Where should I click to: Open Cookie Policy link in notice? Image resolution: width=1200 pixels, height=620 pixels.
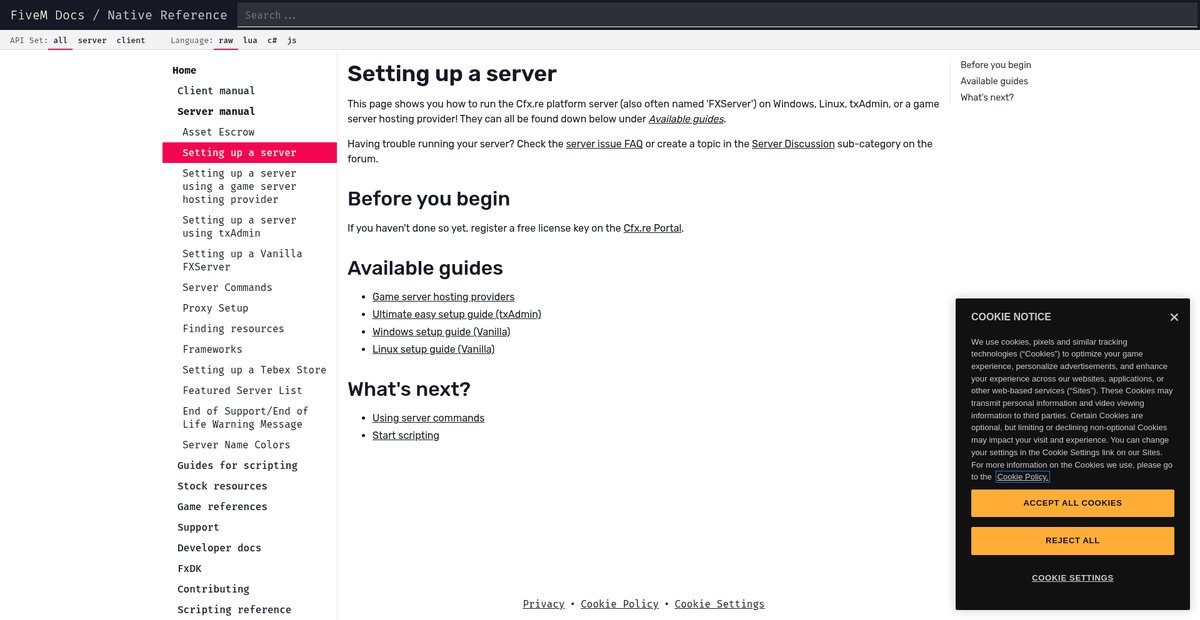pyautogui.click(x=1023, y=477)
